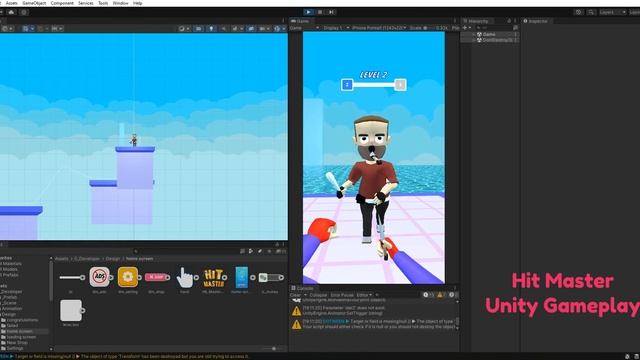Open the Game view mode dropdown
Image resolution: width=640 pixels, height=360 pixels.
point(304,28)
